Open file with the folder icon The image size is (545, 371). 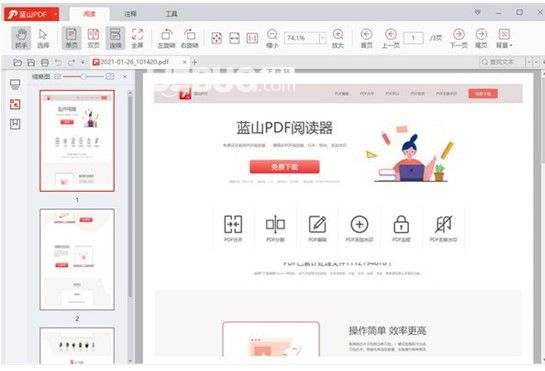pyautogui.click(x=17, y=62)
